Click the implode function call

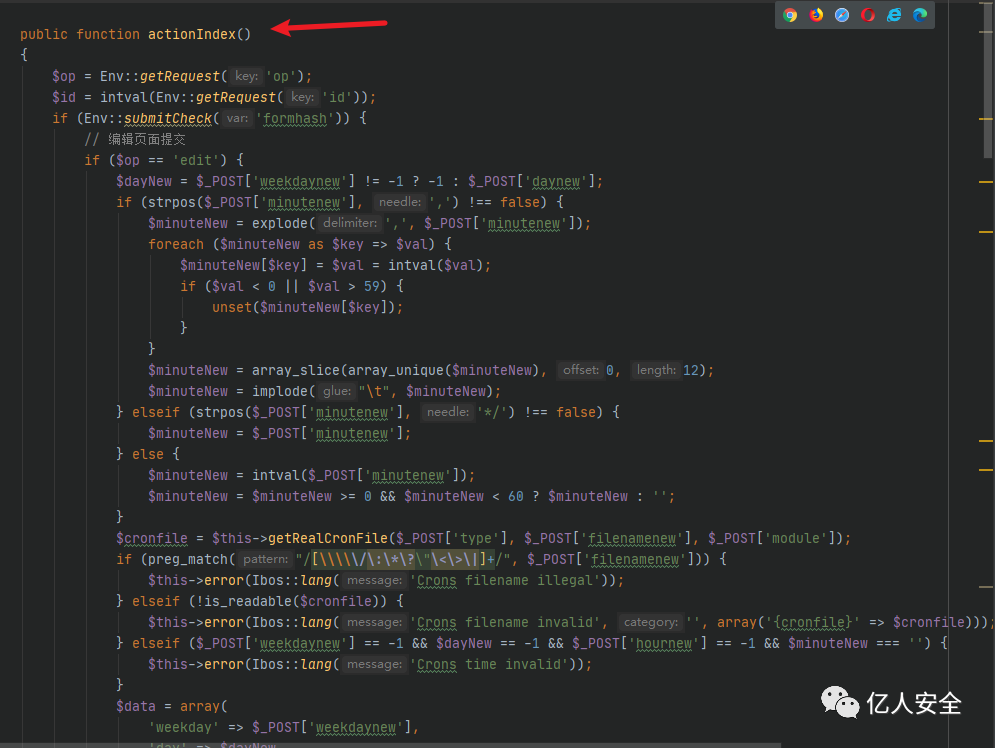(280, 391)
